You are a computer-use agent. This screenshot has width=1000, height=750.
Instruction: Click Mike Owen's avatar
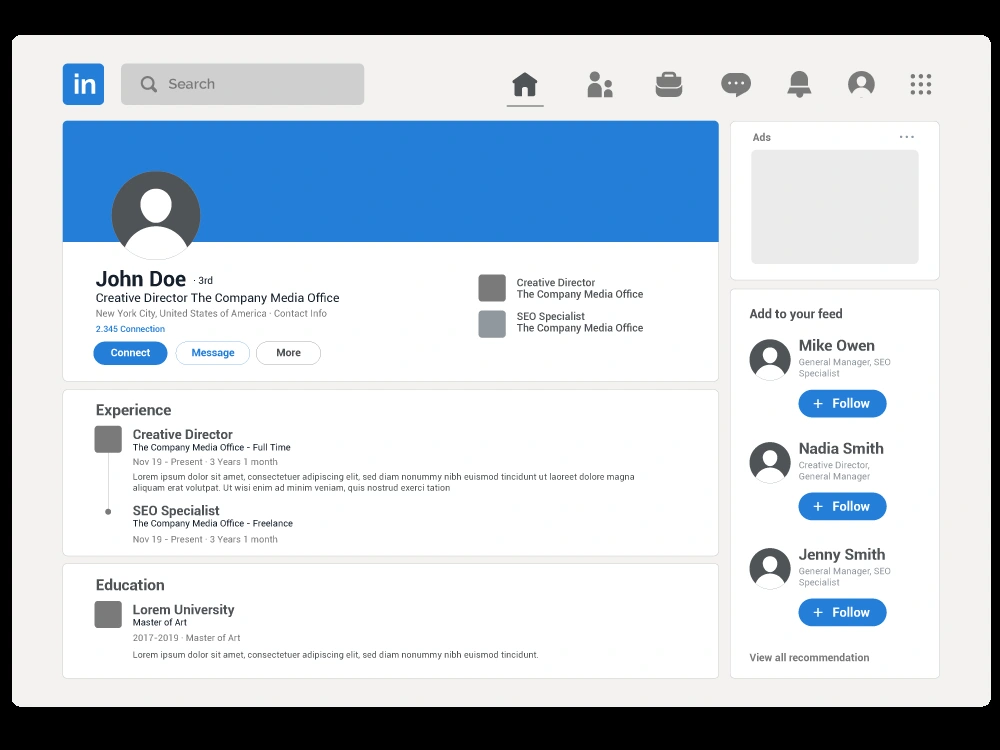point(770,360)
